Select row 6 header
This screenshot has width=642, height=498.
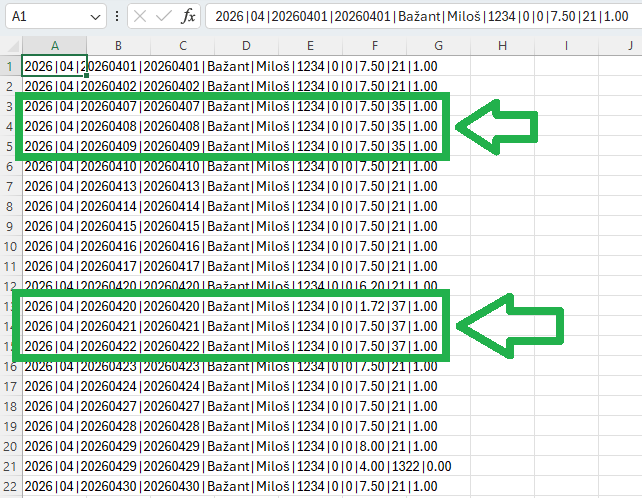(x=11, y=167)
